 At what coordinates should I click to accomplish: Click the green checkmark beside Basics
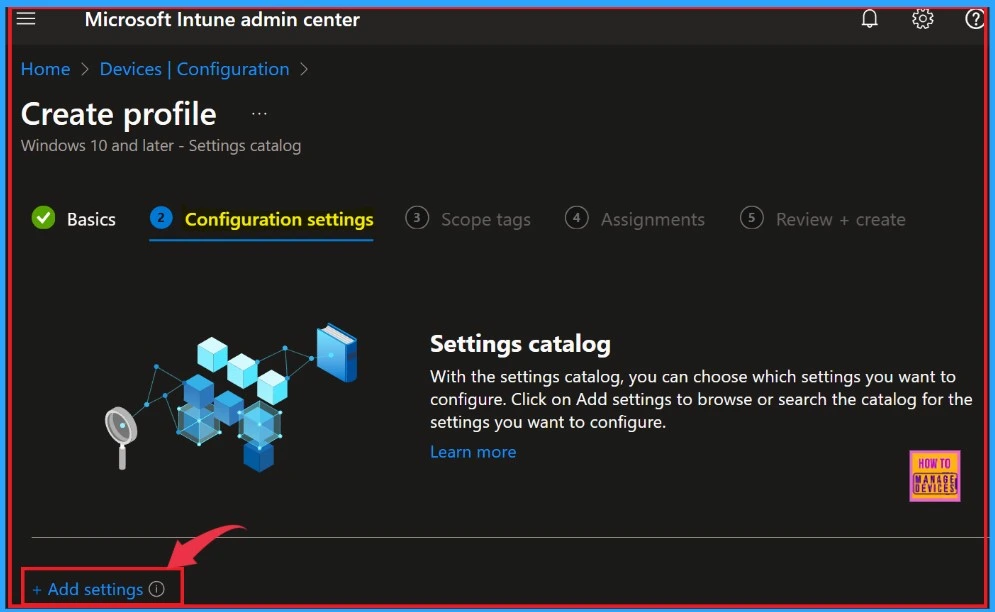pos(43,218)
